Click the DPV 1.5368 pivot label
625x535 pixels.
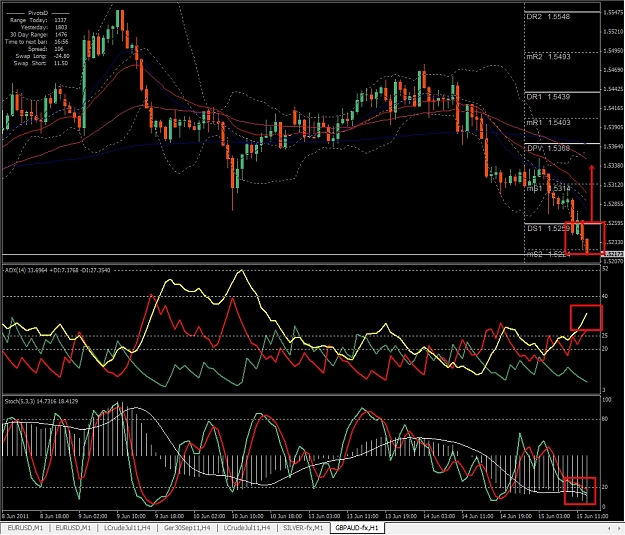[x=548, y=148]
